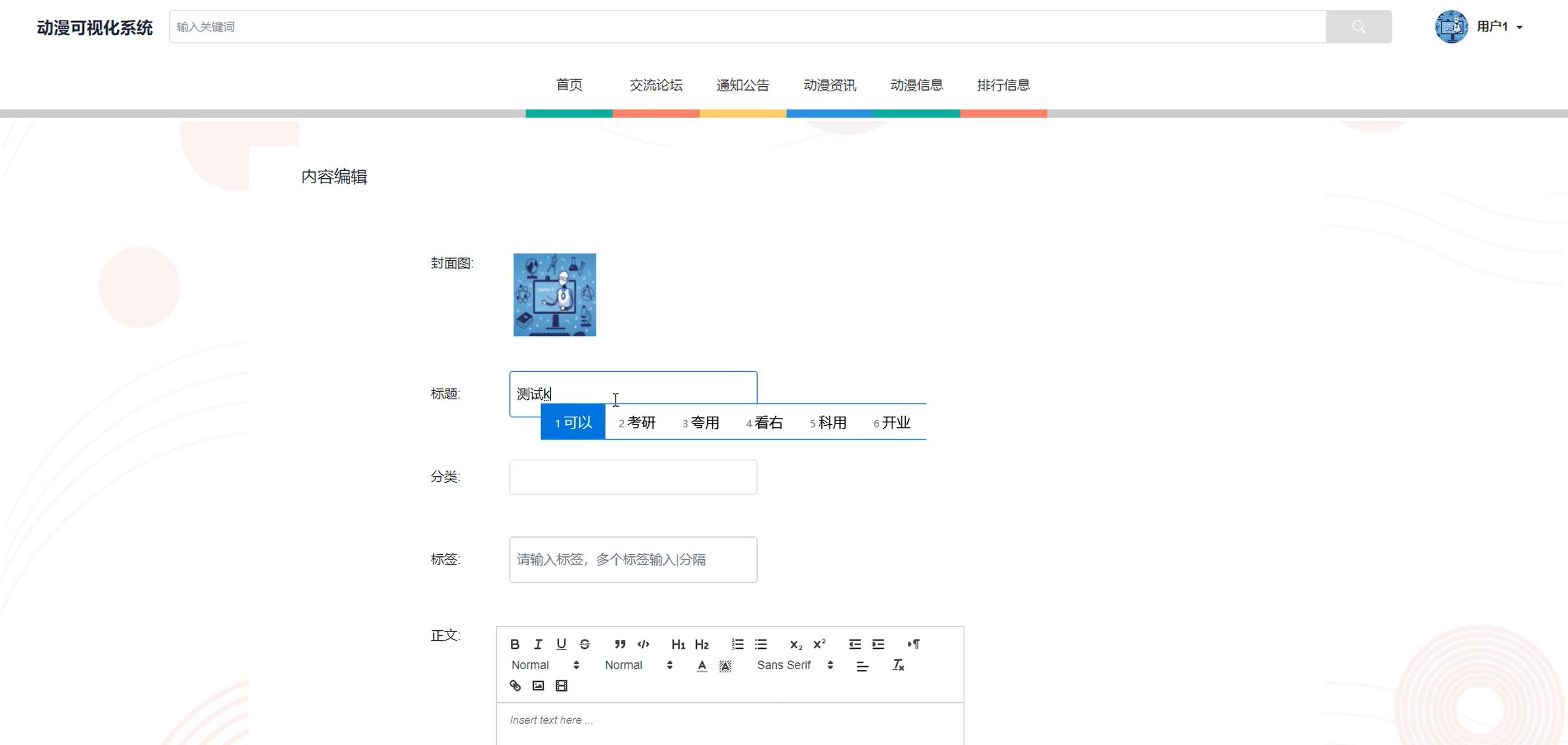The height and width of the screenshot is (745, 1568).
Task: Apply blockquote formatting
Action: [x=619, y=644]
